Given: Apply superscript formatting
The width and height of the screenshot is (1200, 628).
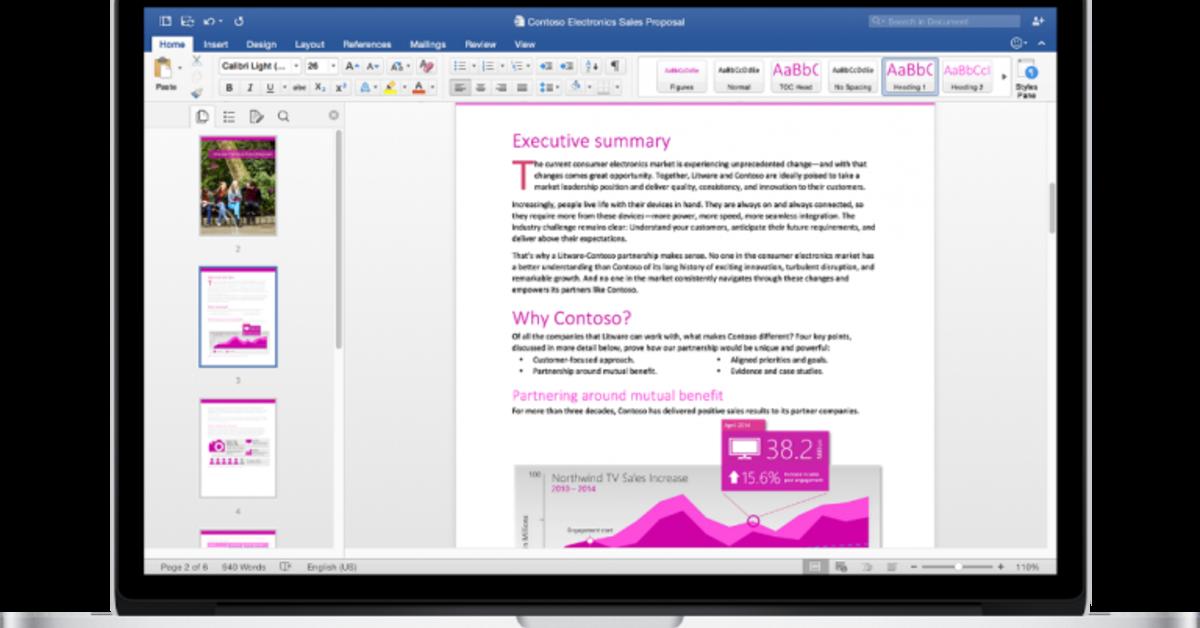Looking at the screenshot, I should (x=340, y=88).
